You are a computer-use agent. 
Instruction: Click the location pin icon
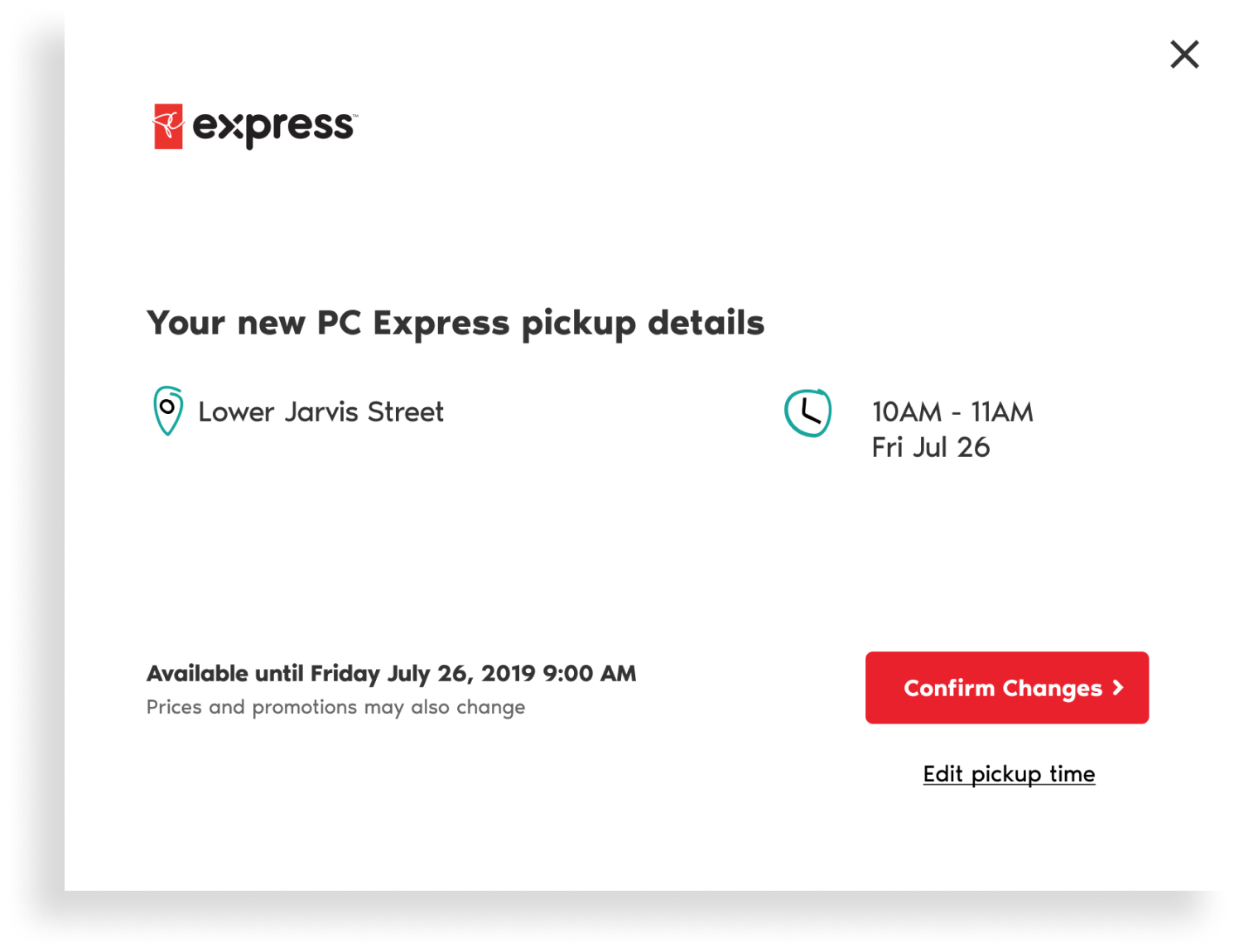pos(168,411)
